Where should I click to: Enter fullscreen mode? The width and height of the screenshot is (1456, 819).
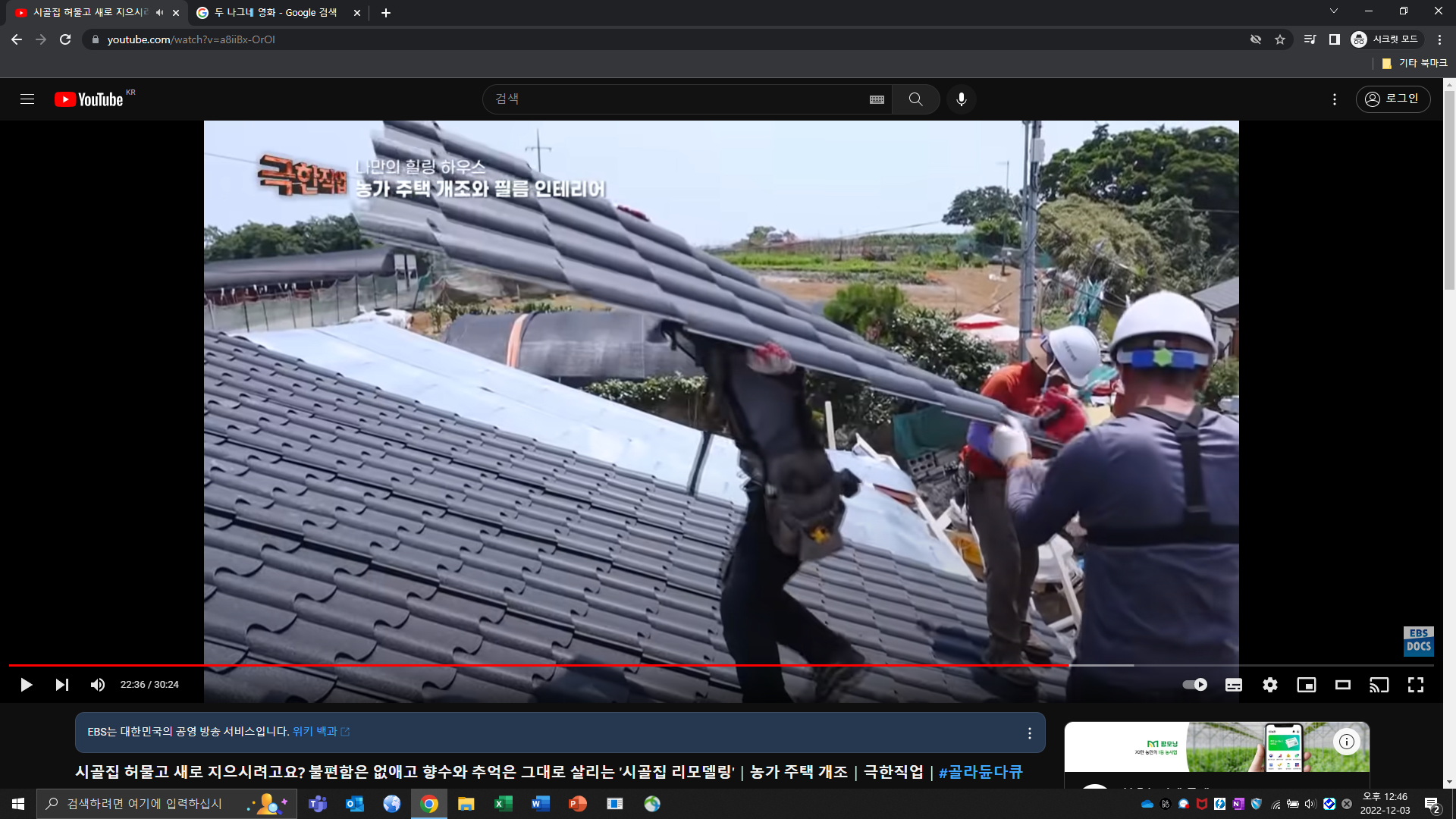[1416, 685]
